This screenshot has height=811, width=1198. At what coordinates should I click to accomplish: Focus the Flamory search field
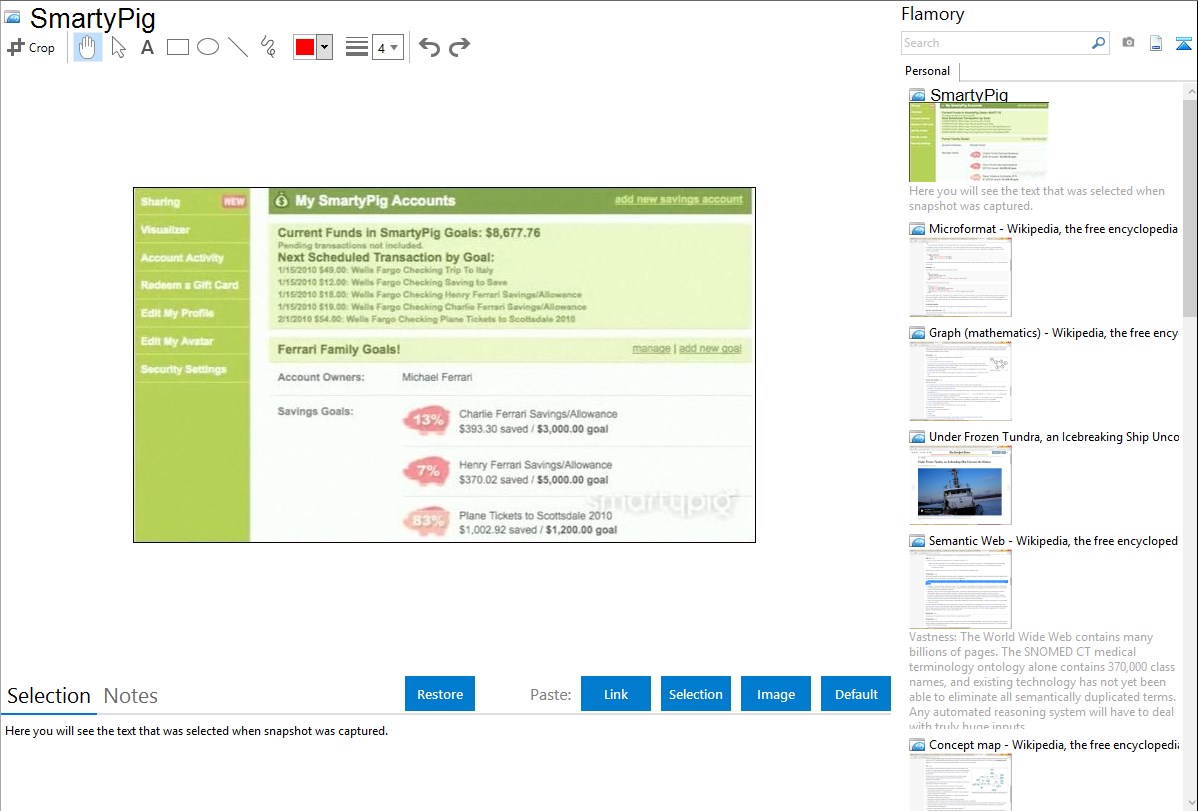[x=995, y=43]
